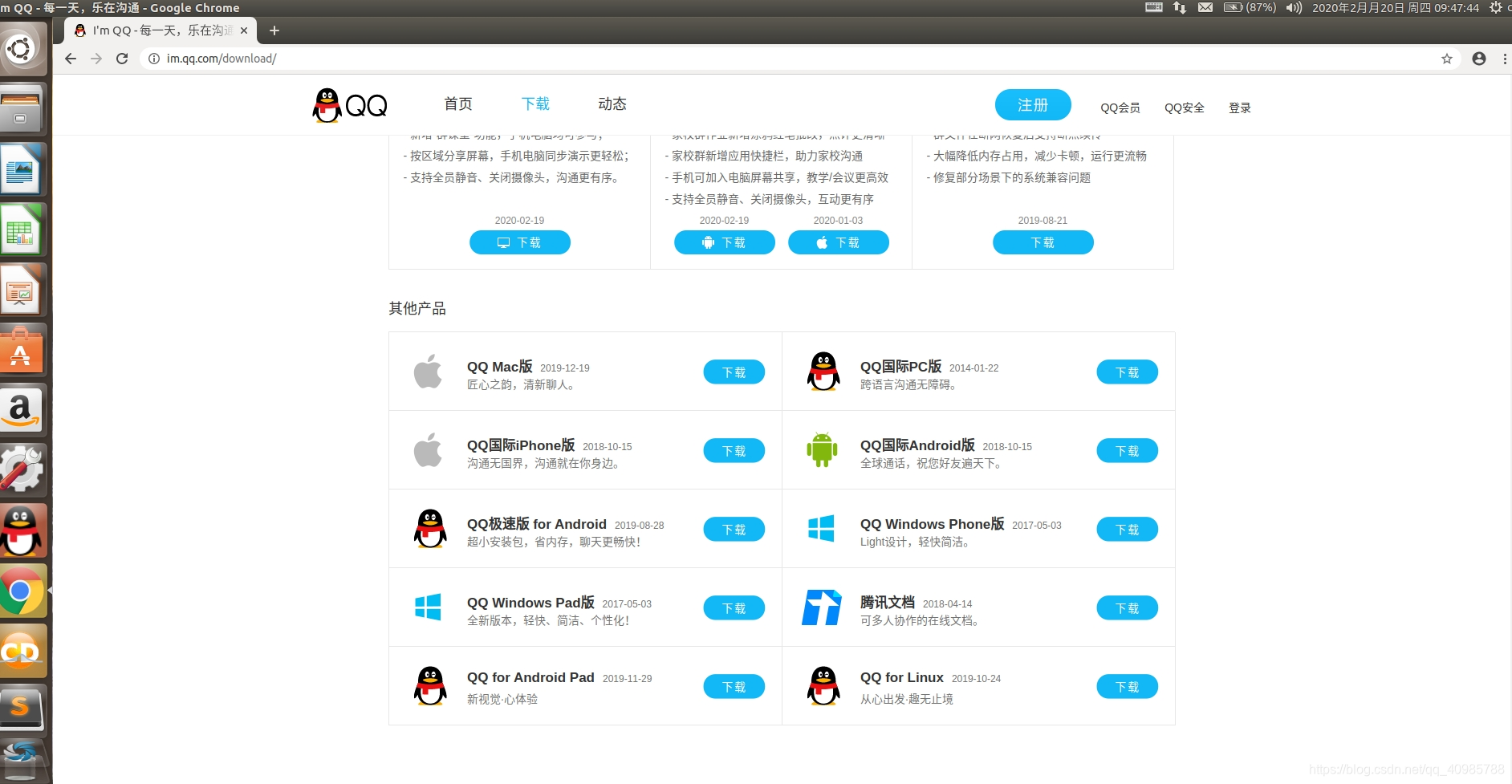Screen dimensions: 1512x784
Task: Open the 动态 navigation item
Action: [612, 104]
